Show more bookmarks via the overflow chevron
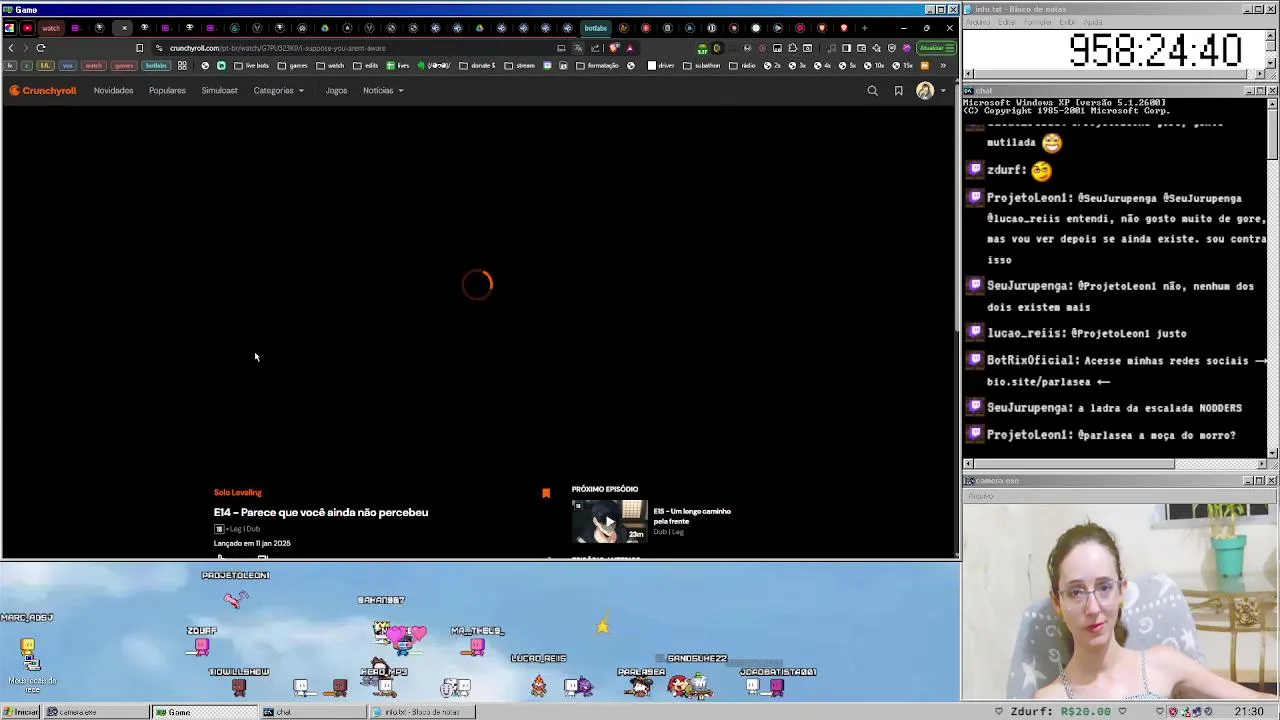 943,66
